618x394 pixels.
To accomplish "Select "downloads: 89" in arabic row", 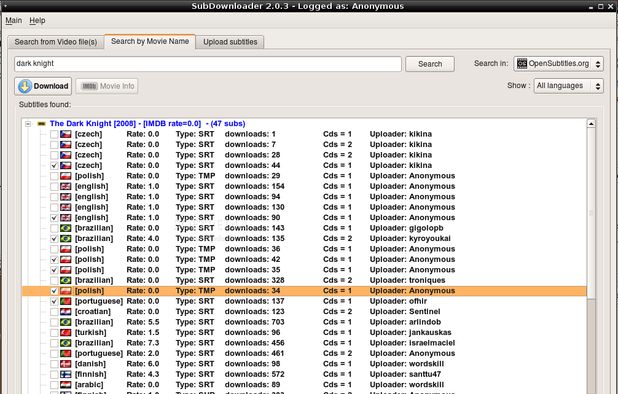I will point(252,385).
